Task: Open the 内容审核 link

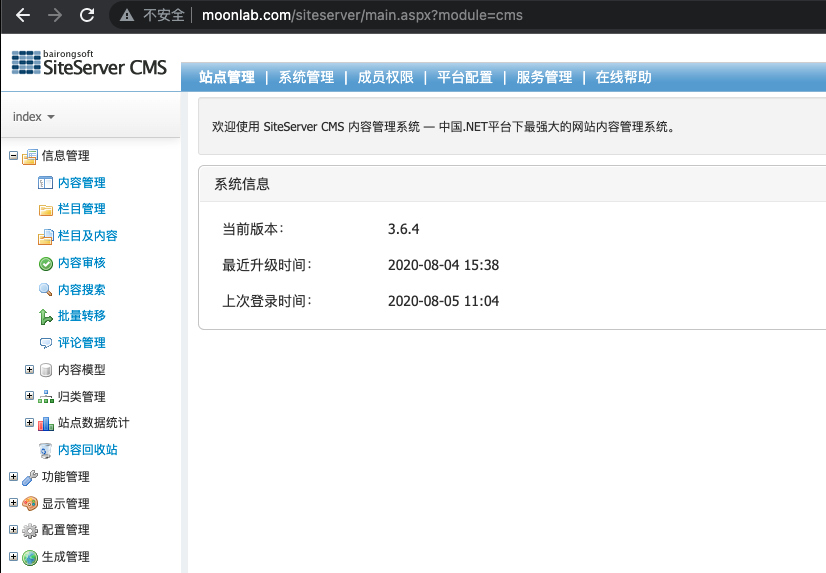Action: [x=82, y=263]
